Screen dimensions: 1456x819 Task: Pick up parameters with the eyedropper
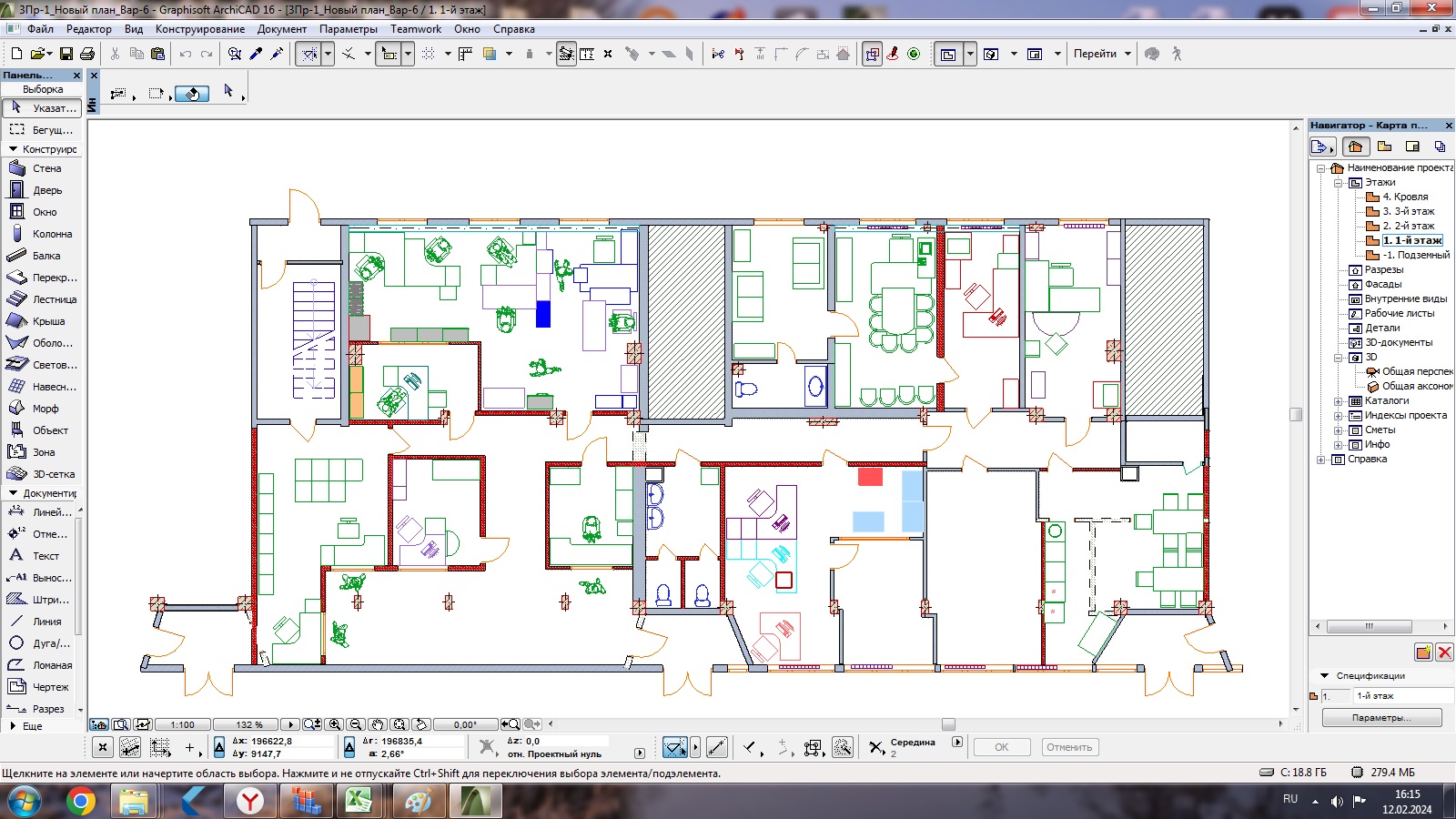point(256,54)
